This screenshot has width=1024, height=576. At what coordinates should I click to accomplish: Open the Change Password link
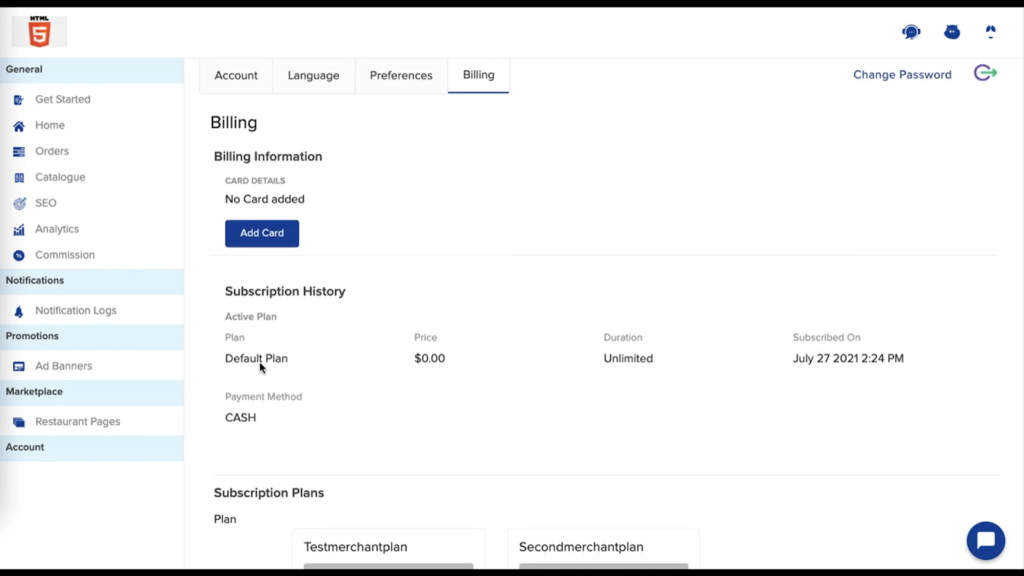coord(901,74)
